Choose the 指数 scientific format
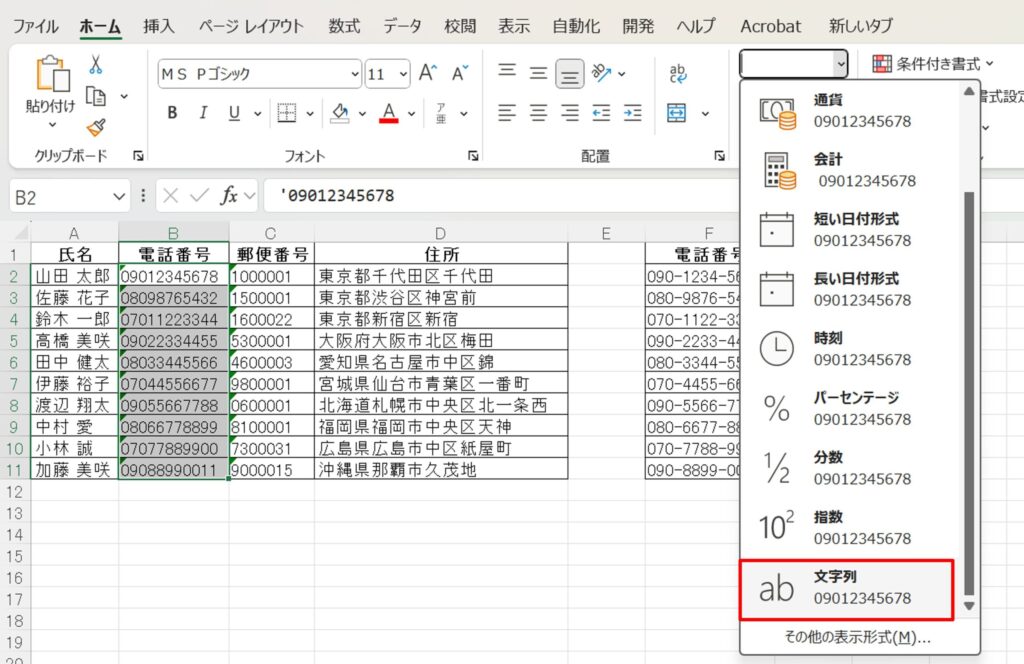 847,528
